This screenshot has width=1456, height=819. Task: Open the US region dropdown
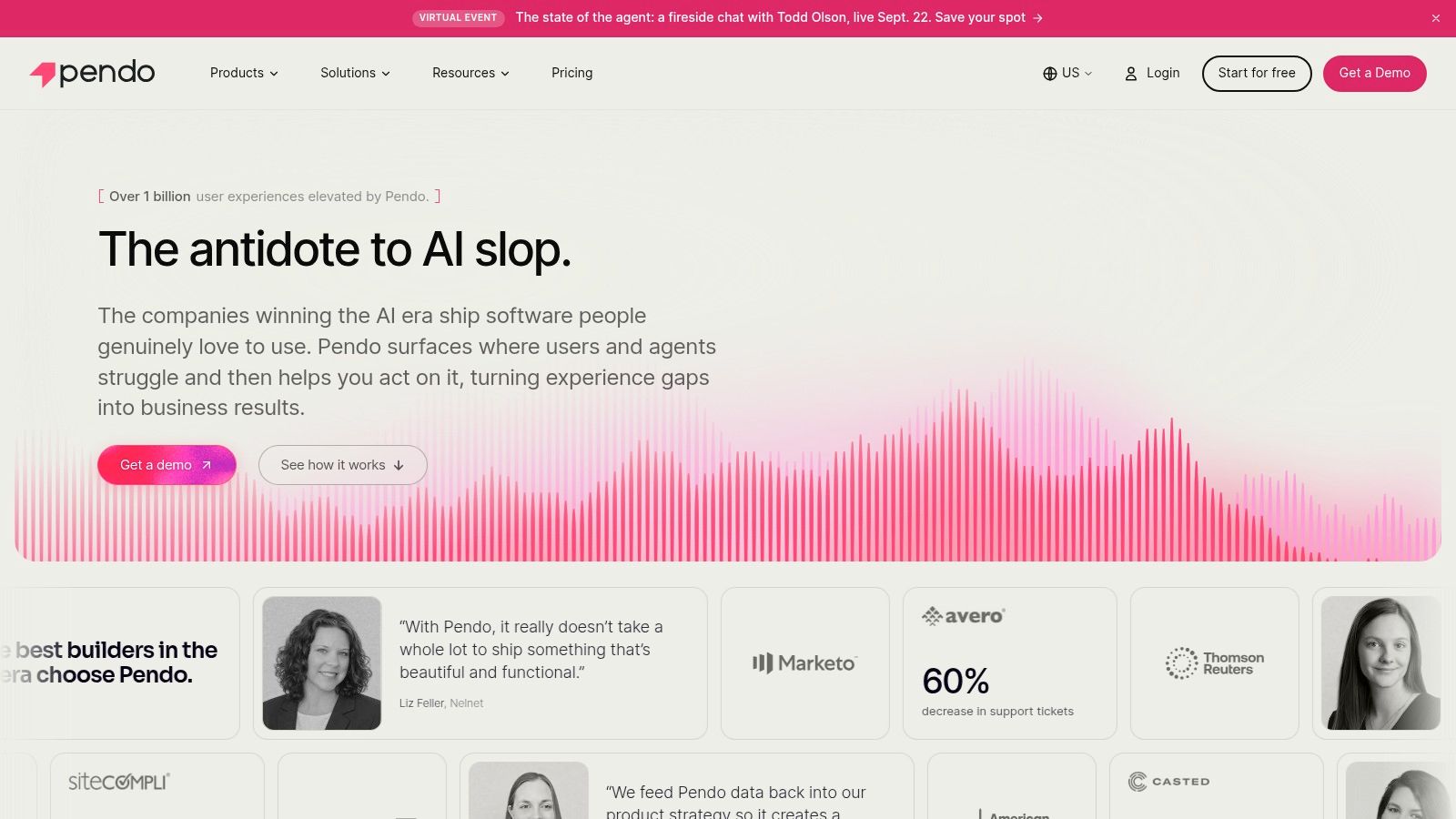pos(1067,74)
